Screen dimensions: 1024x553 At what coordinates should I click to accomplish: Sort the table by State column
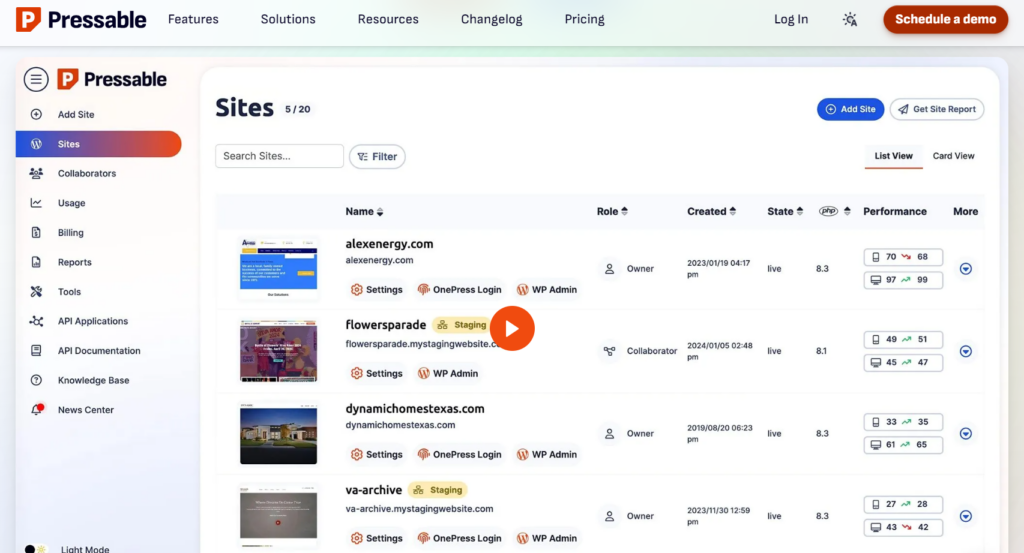coord(785,212)
